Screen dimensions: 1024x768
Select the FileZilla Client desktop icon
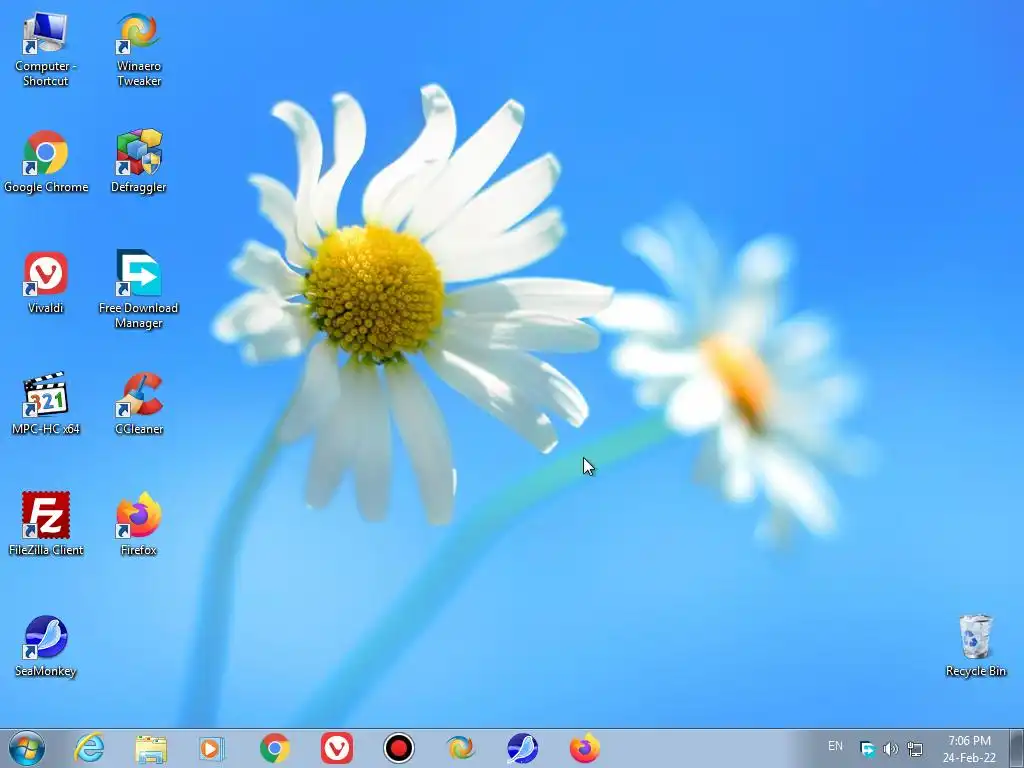(x=46, y=524)
